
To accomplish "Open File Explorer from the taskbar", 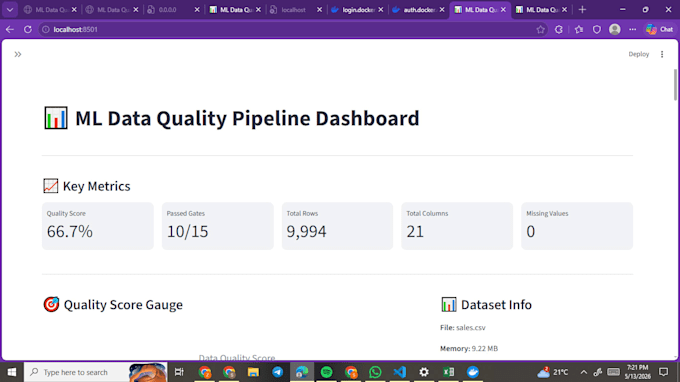I will [x=253, y=372].
